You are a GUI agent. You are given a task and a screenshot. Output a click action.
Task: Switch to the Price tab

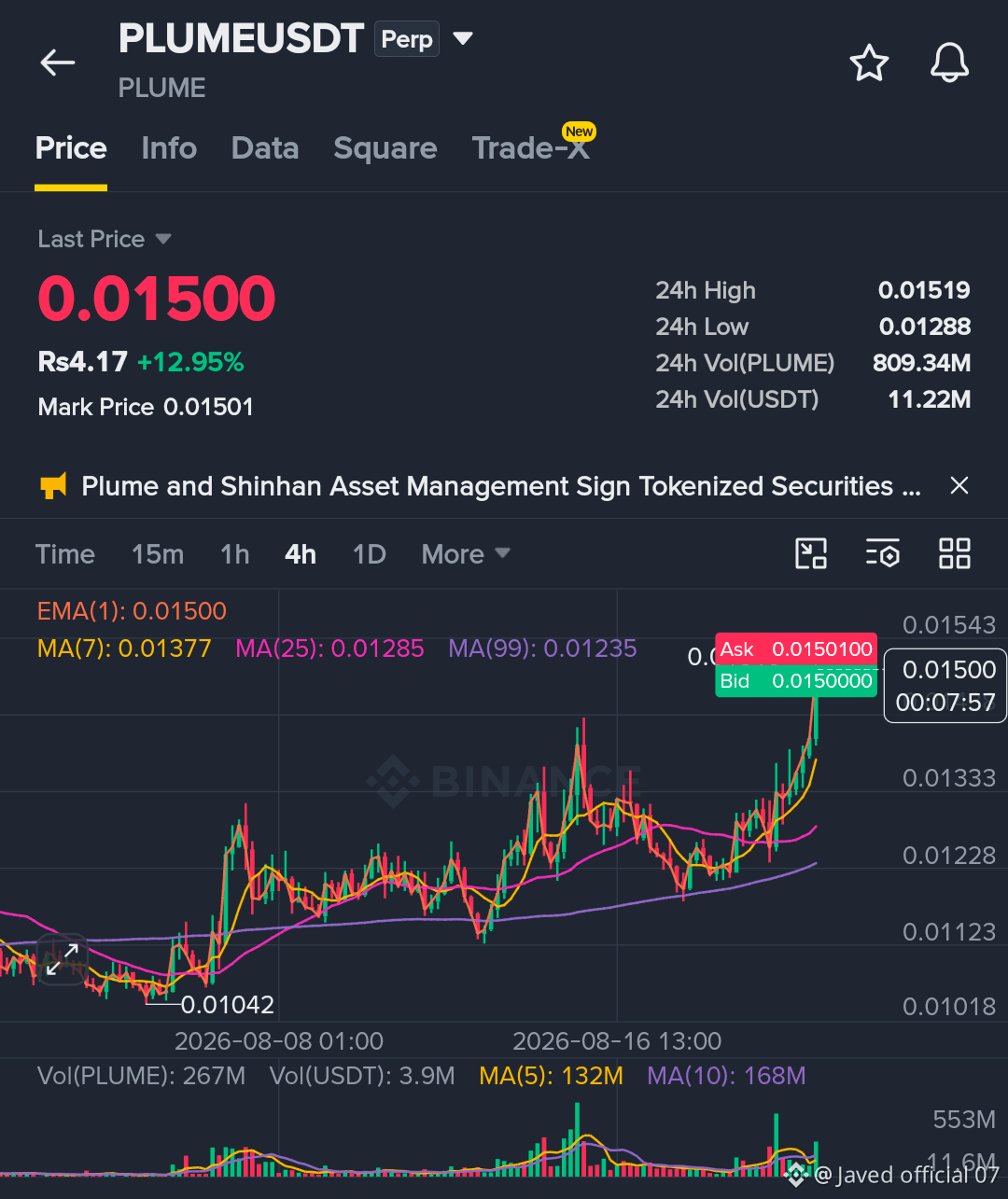[x=71, y=148]
